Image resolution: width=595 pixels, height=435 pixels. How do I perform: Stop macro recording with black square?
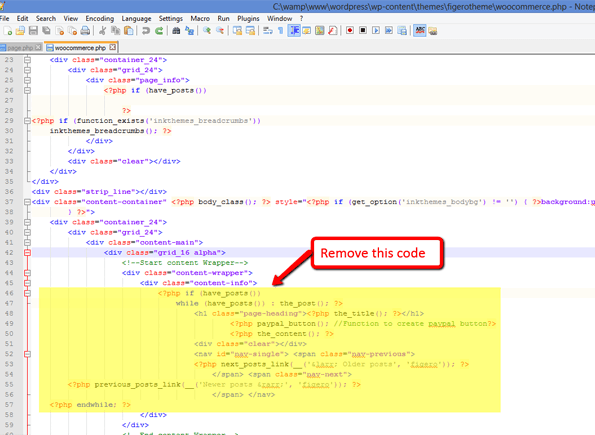(363, 30)
